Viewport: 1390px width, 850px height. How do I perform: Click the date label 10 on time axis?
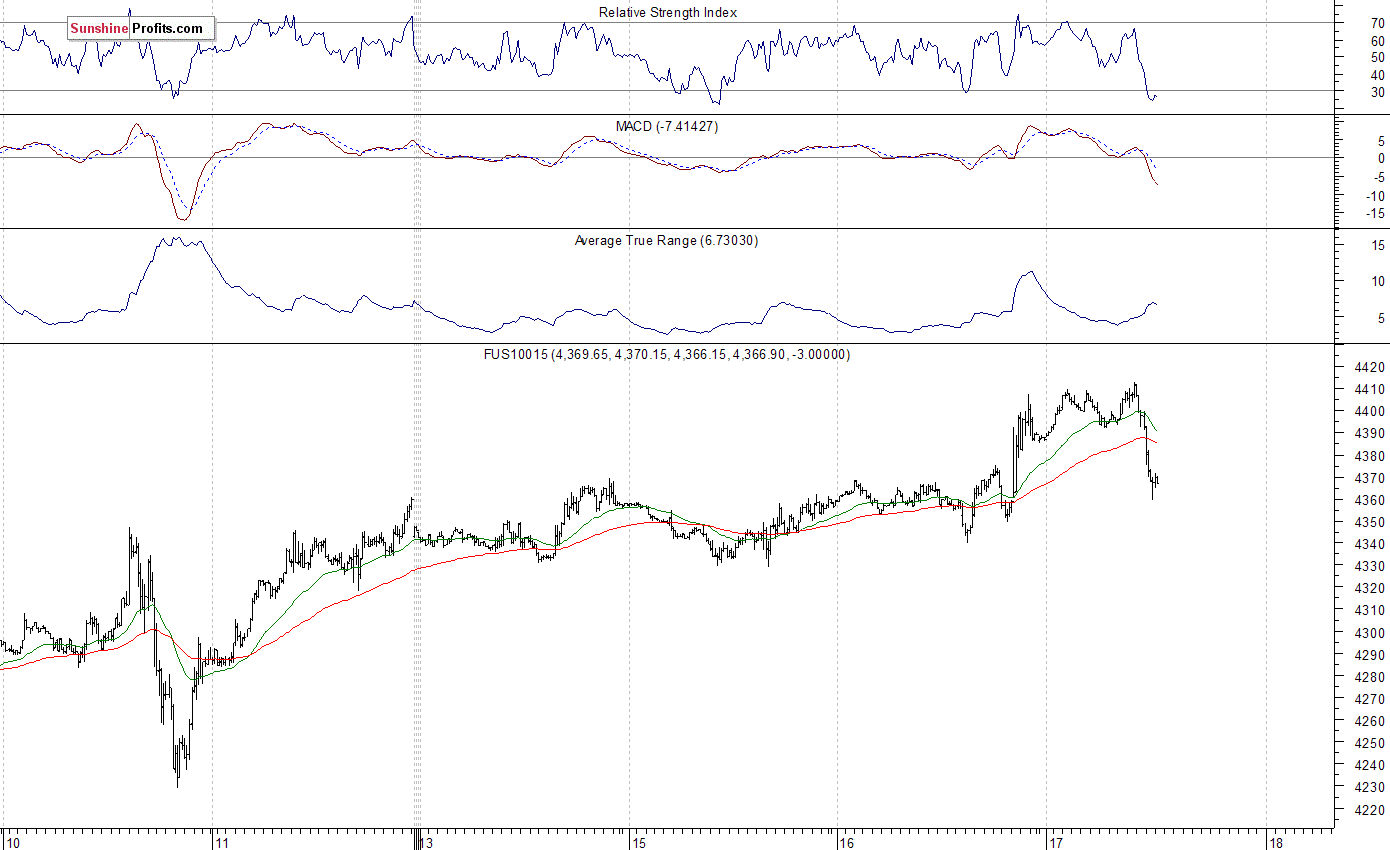pos(12,842)
